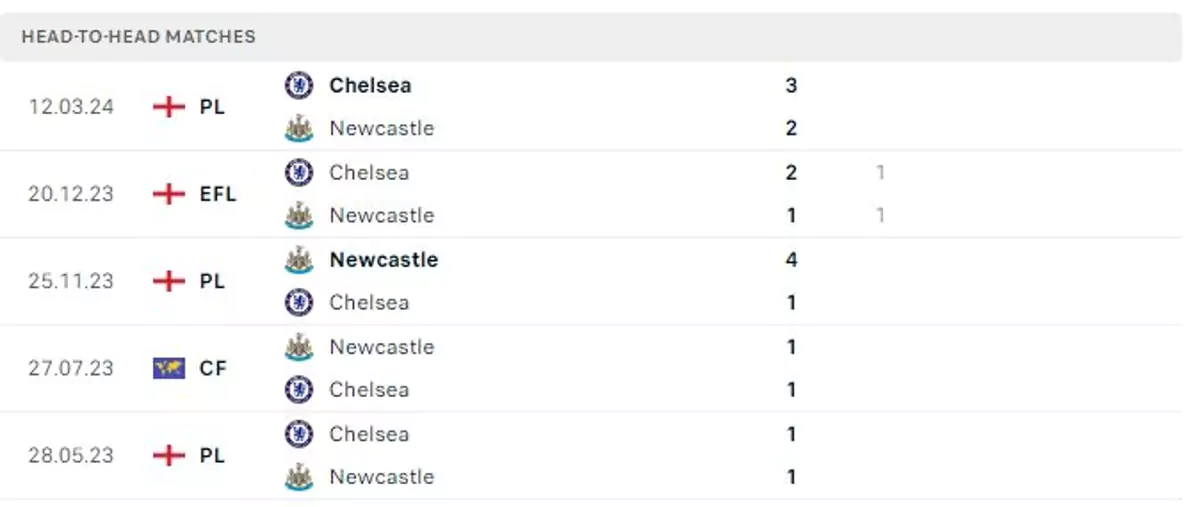The width and height of the screenshot is (1200, 507).
Task: Open bold Newcastle team name link
Action: click(383, 260)
